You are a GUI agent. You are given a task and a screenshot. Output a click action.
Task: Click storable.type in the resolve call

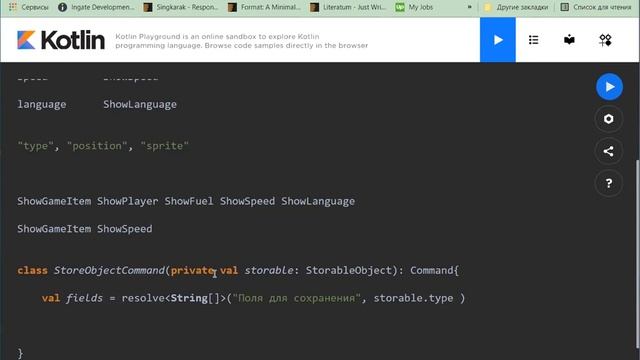pos(413,298)
